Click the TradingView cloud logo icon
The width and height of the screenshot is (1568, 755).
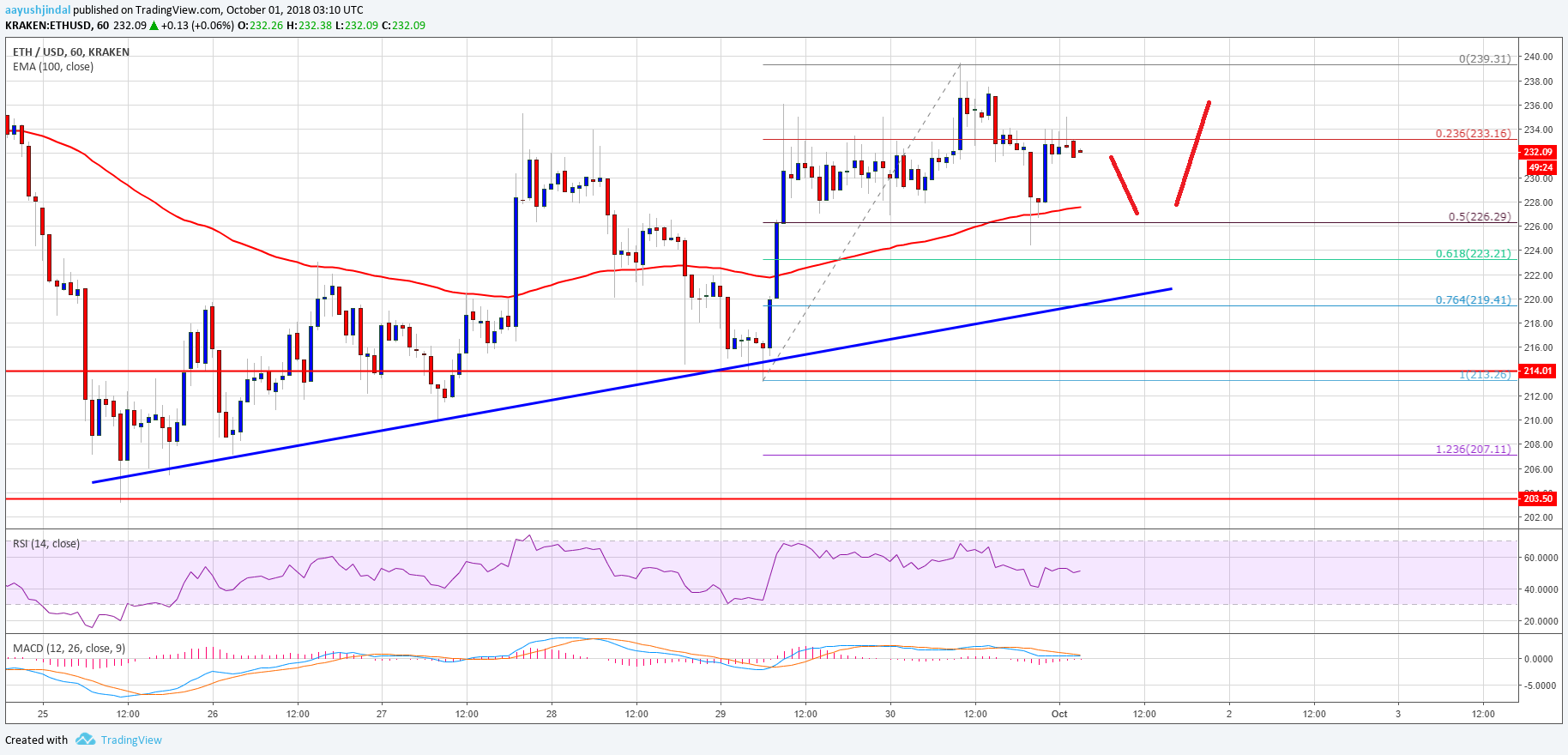(x=85, y=740)
